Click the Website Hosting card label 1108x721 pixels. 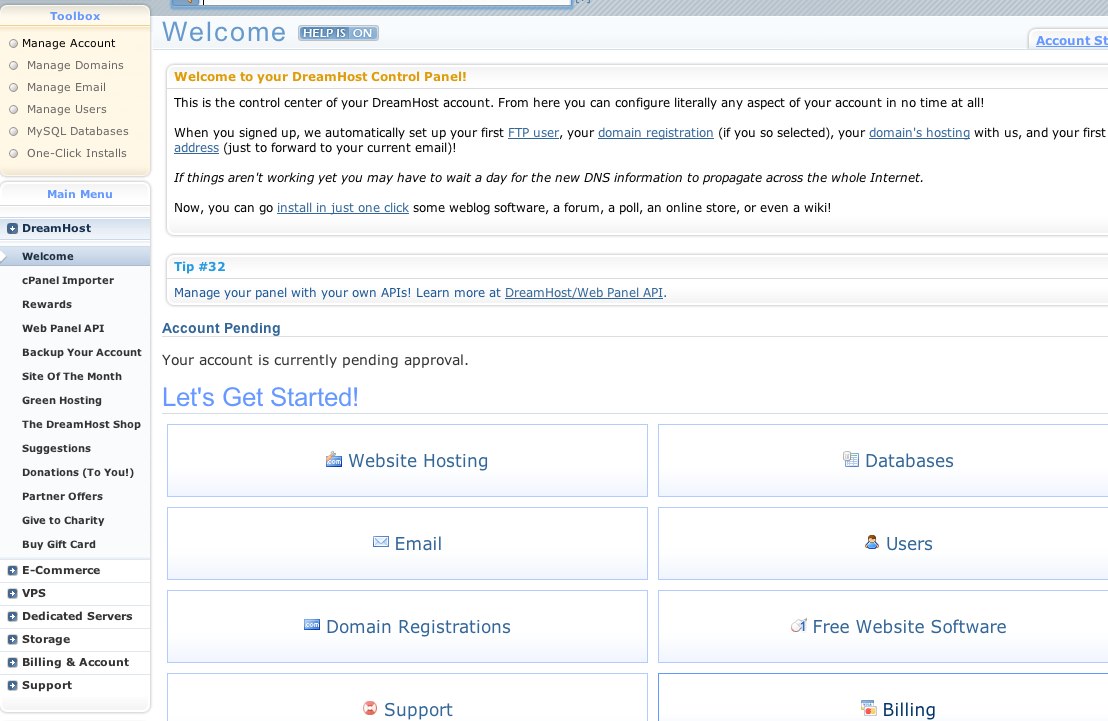418,461
